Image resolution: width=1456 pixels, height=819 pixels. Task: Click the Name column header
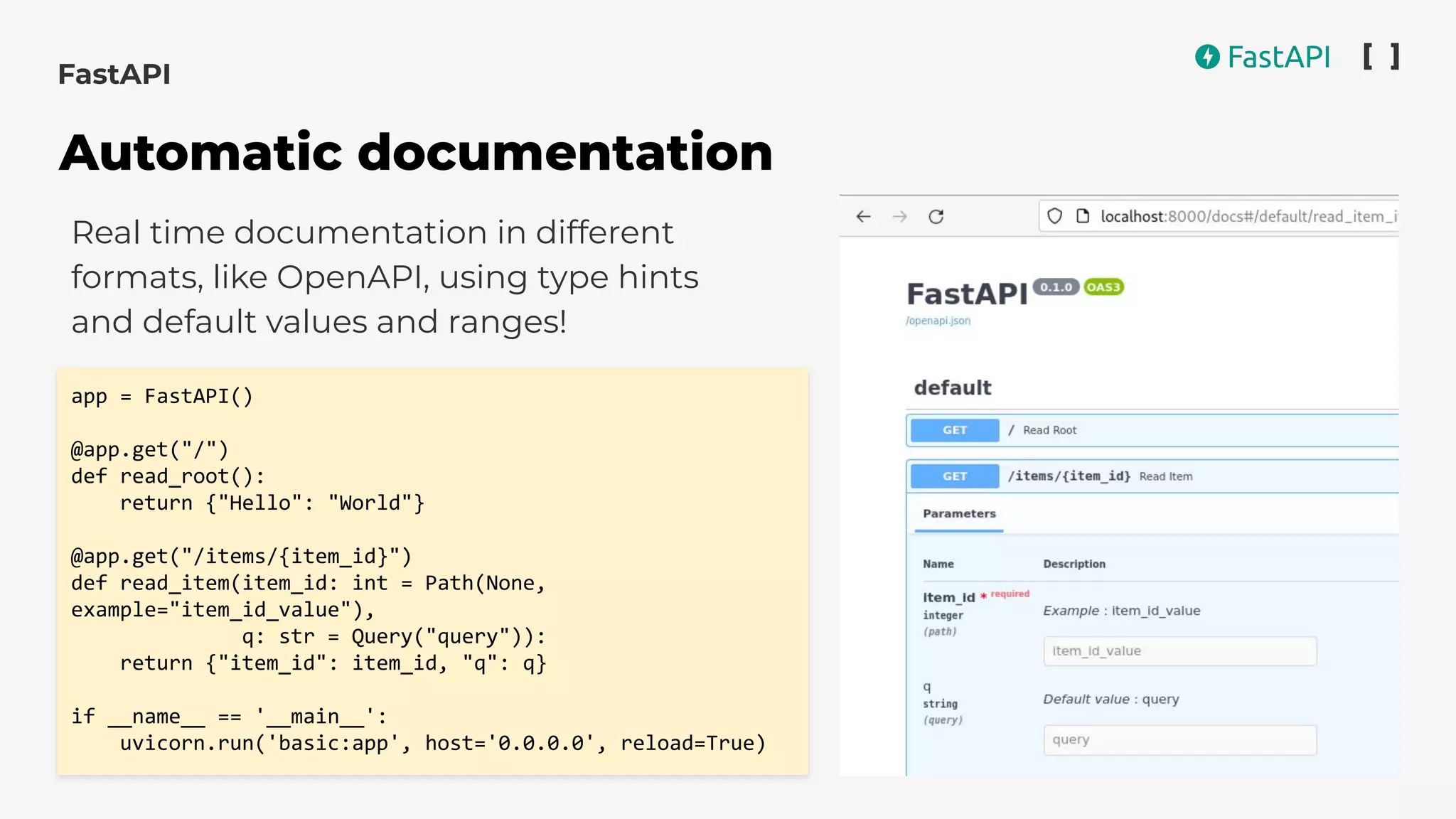[x=938, y=564]
